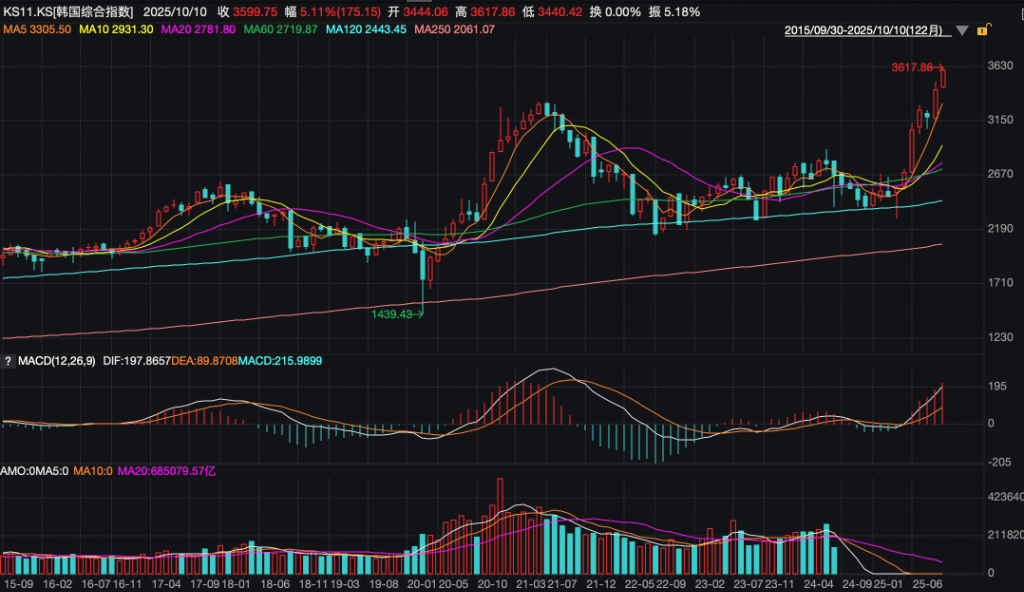Click the MA60 moving average label

coord(279,30)
